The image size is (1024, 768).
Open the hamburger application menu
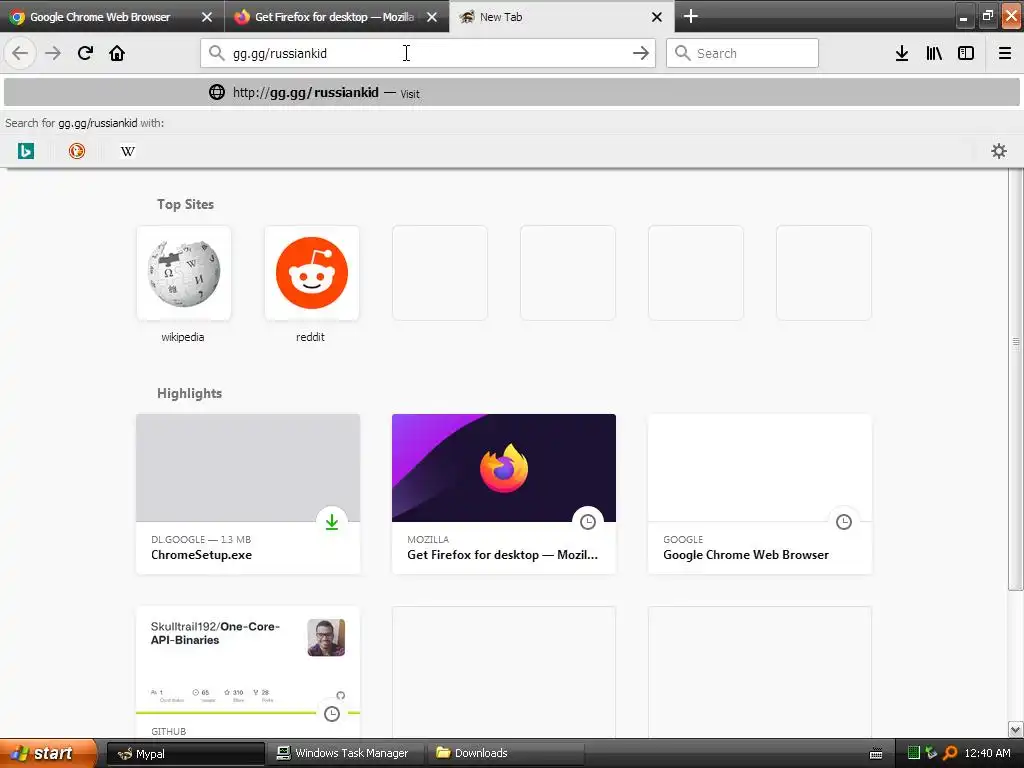click(1004, 53)
